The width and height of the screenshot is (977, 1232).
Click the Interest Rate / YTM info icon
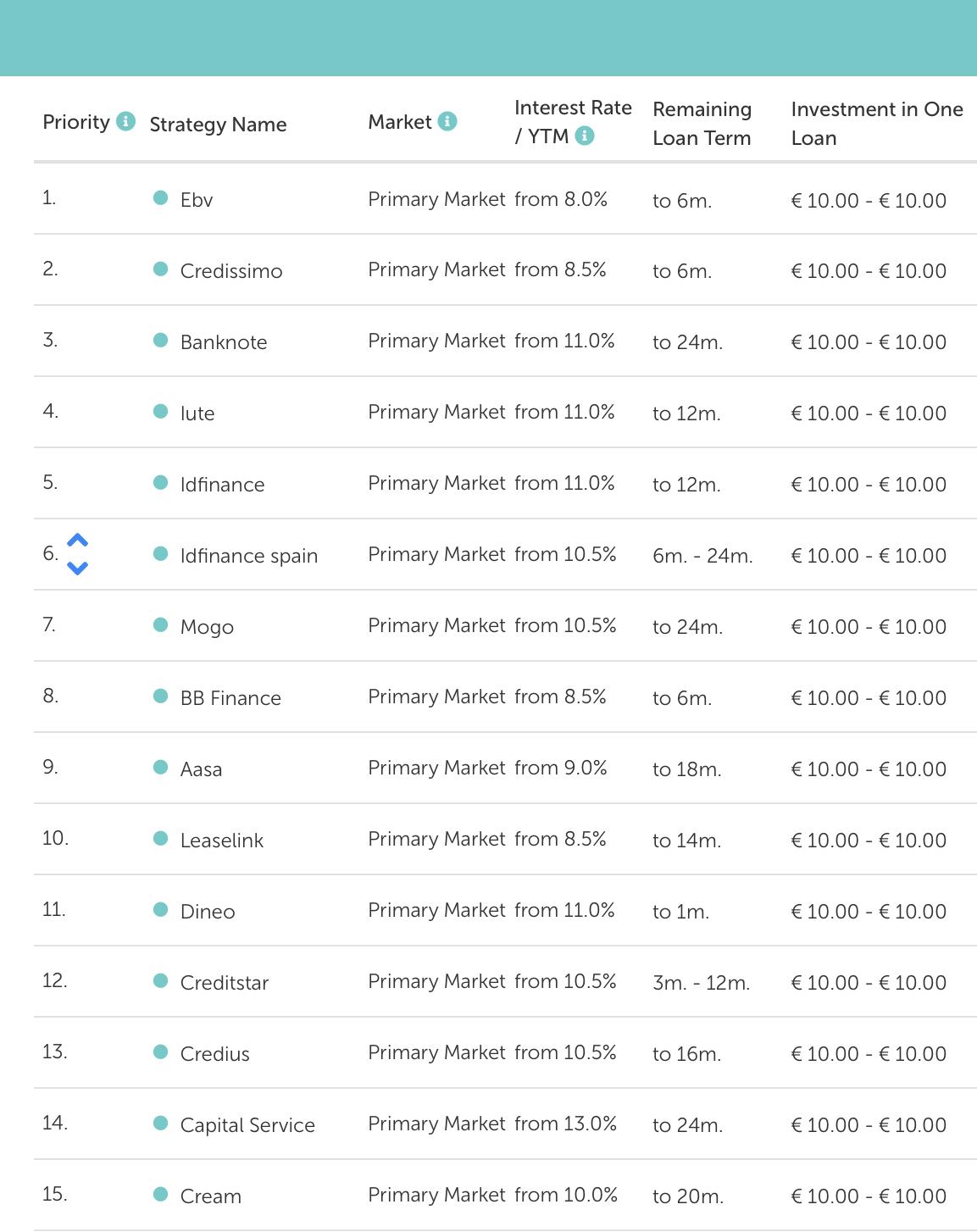(x=585, y=136)
